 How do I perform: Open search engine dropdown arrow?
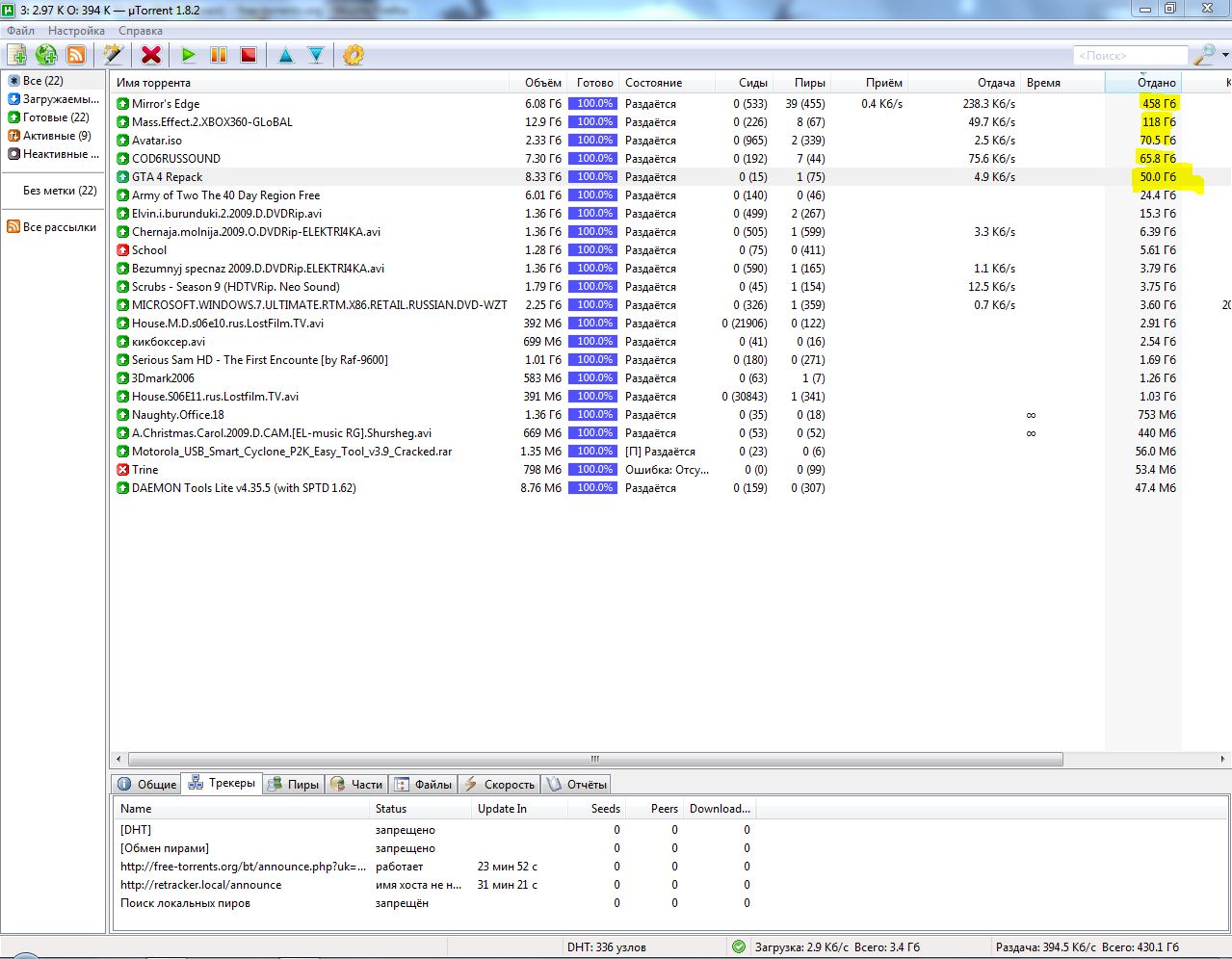pos(1225,55)
